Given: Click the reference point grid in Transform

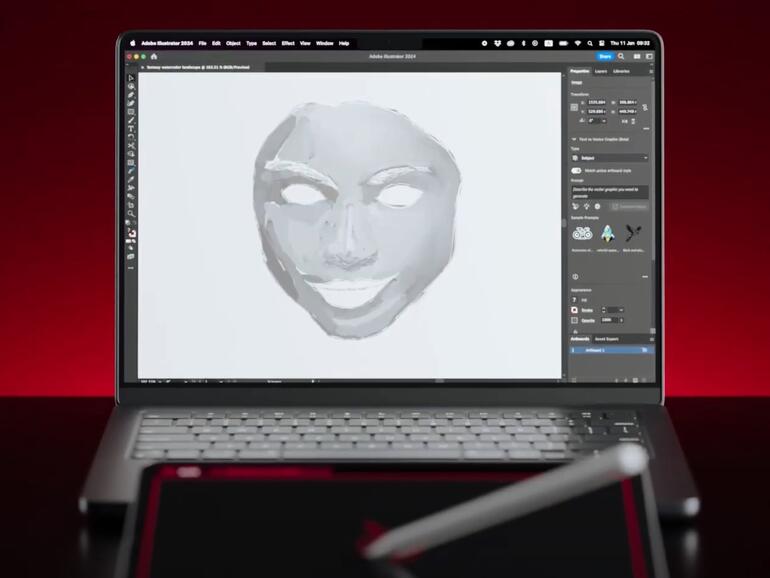Looking at the screenshot, I should (x=574, y=108).
